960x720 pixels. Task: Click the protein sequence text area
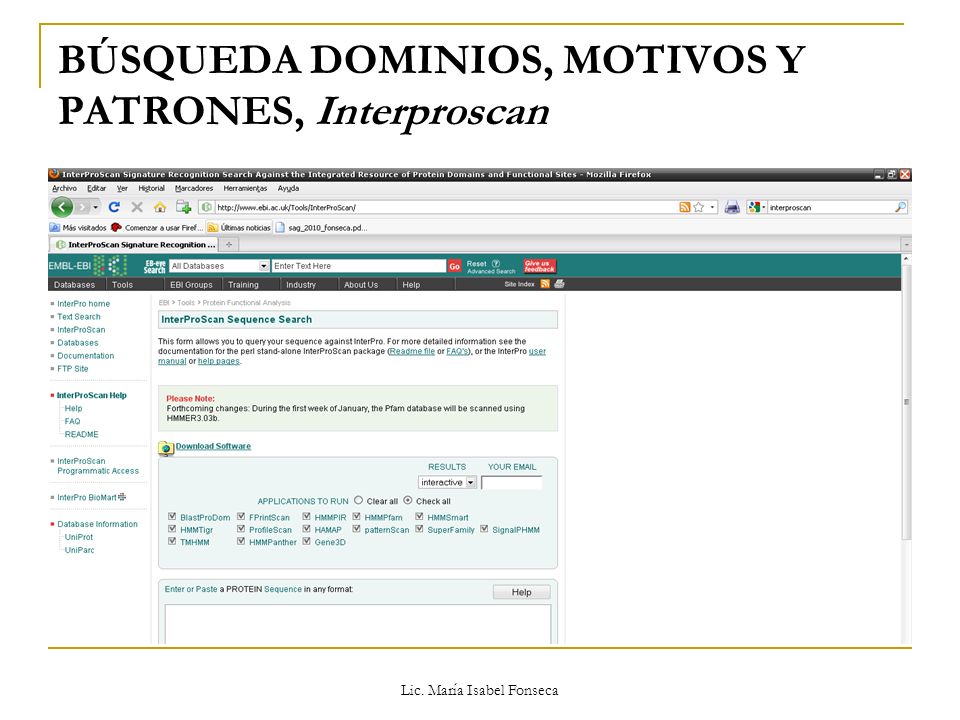(x=358, y=624)
